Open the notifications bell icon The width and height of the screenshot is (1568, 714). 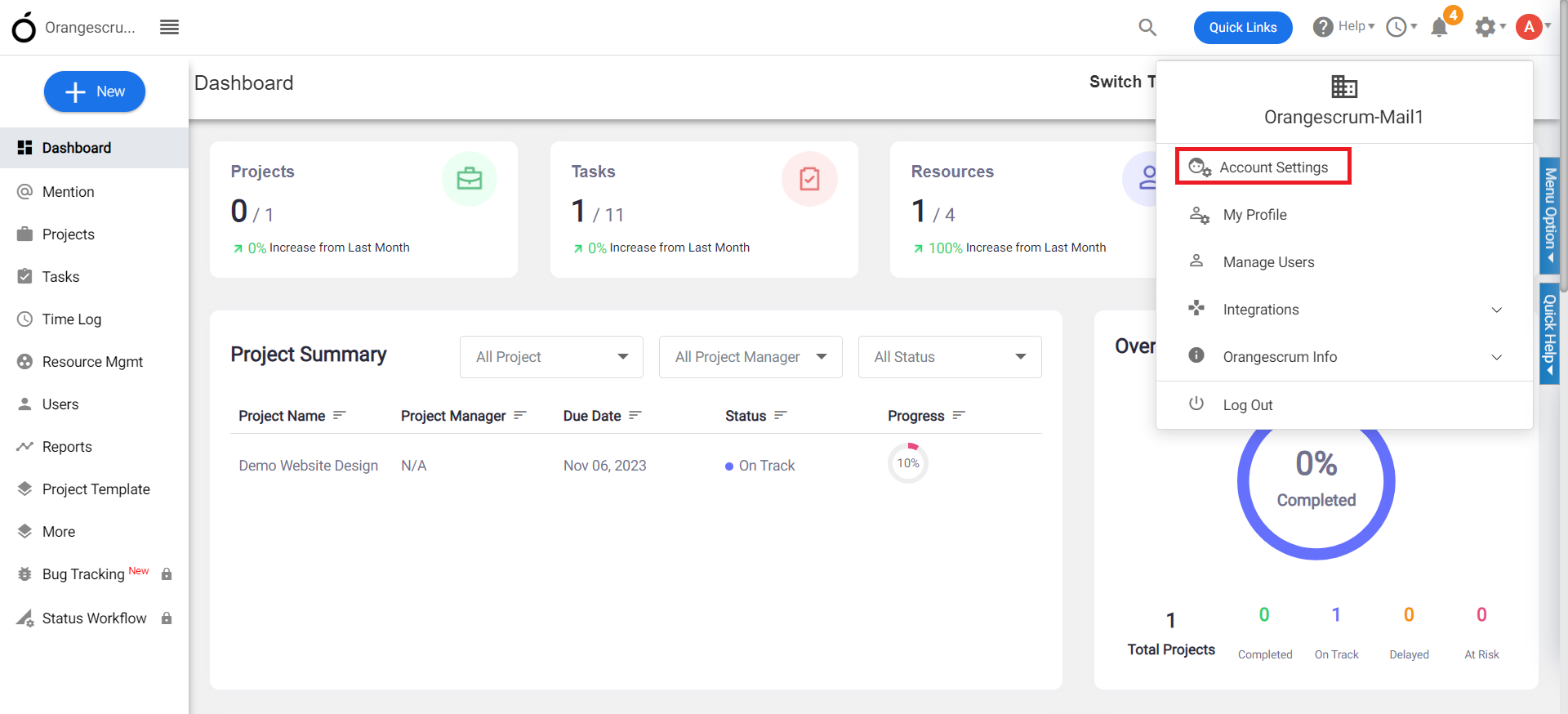point(1440,27)
